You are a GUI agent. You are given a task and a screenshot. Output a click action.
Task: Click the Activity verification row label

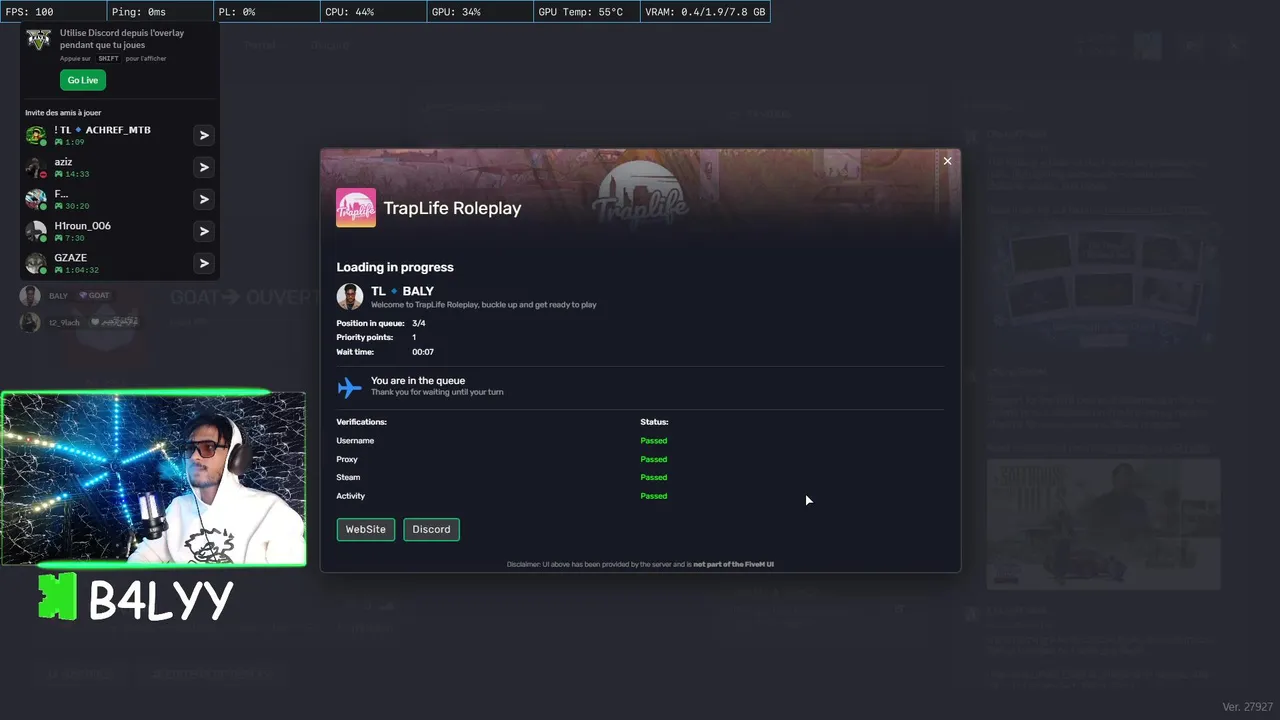(x=351, y=496)
